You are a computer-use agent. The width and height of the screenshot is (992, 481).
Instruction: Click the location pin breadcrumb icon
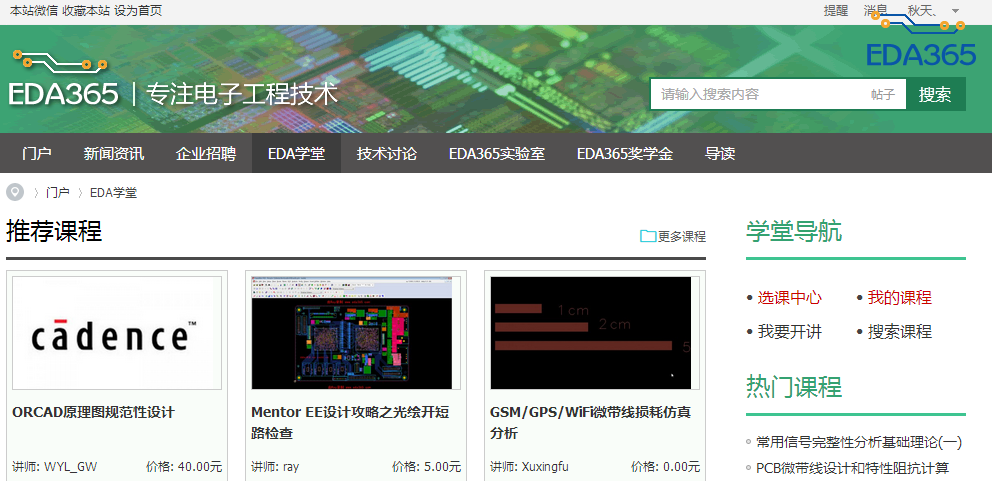[x=15, y=192]
